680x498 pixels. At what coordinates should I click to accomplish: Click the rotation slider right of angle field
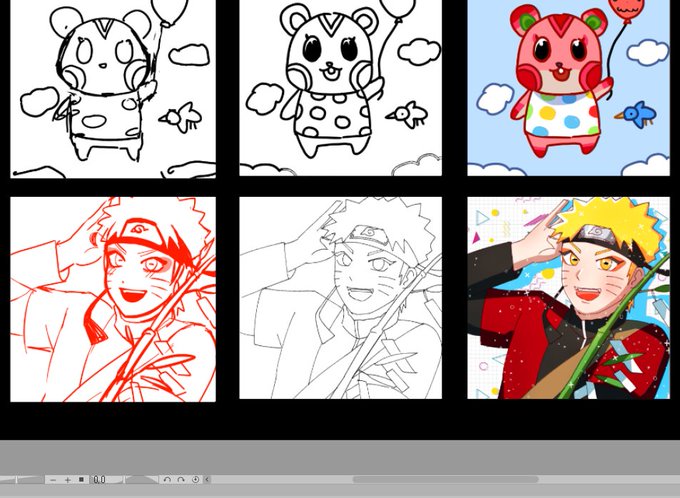pos(141,479)
